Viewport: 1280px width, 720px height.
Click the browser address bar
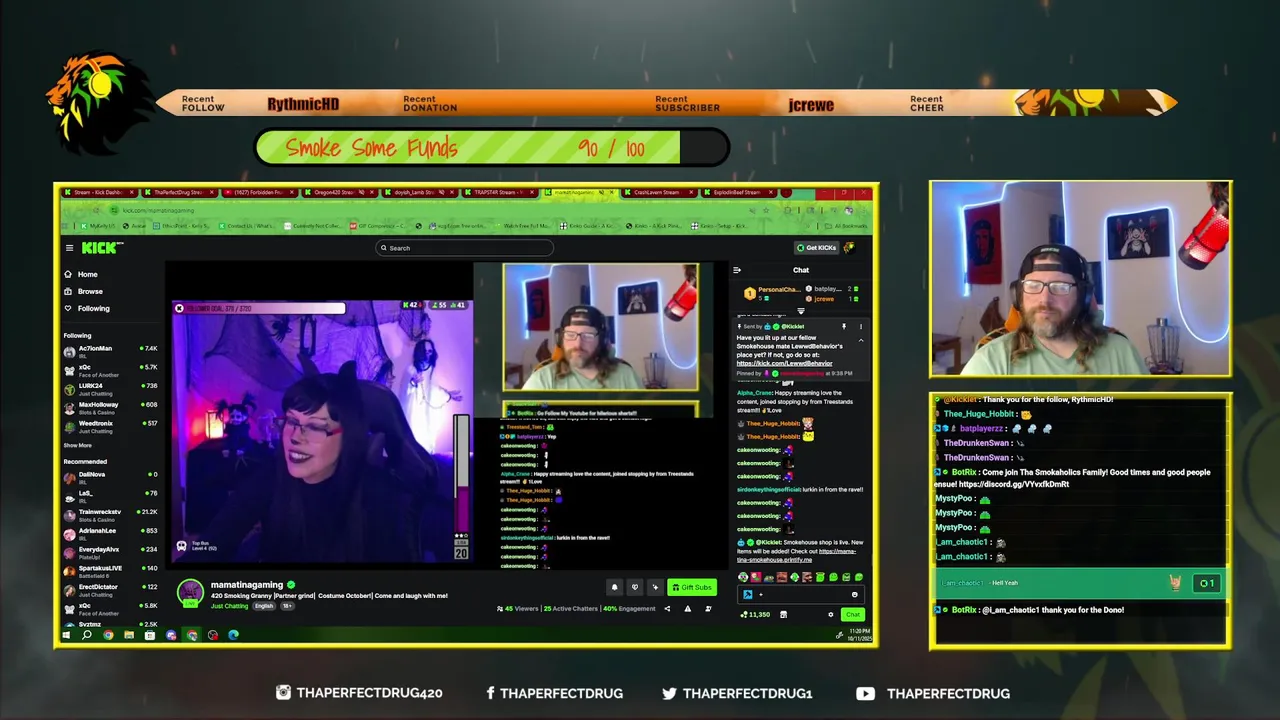pos(440,210)
